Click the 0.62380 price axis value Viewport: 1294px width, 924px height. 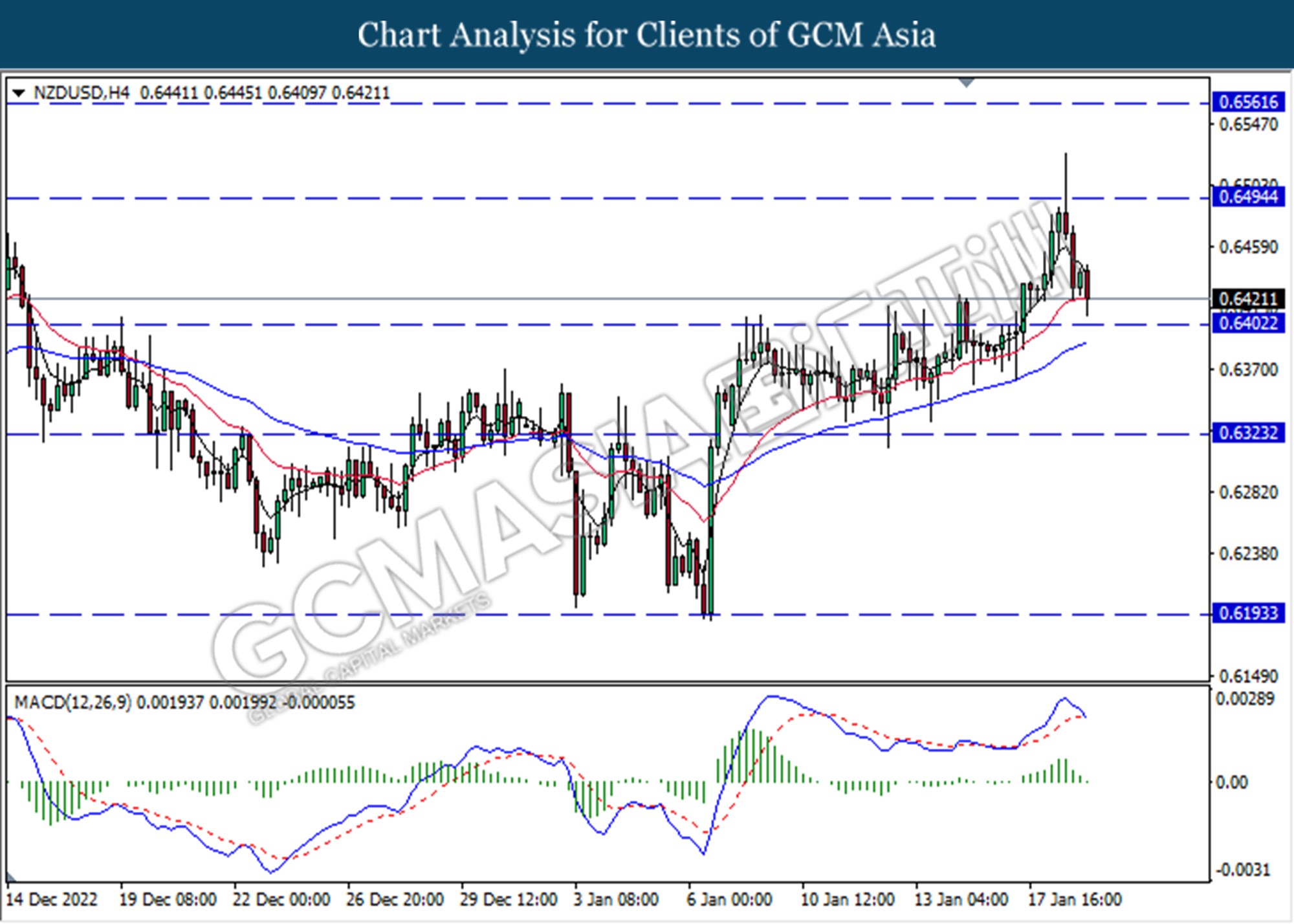pyautogui.click(x=1249, y=554)
